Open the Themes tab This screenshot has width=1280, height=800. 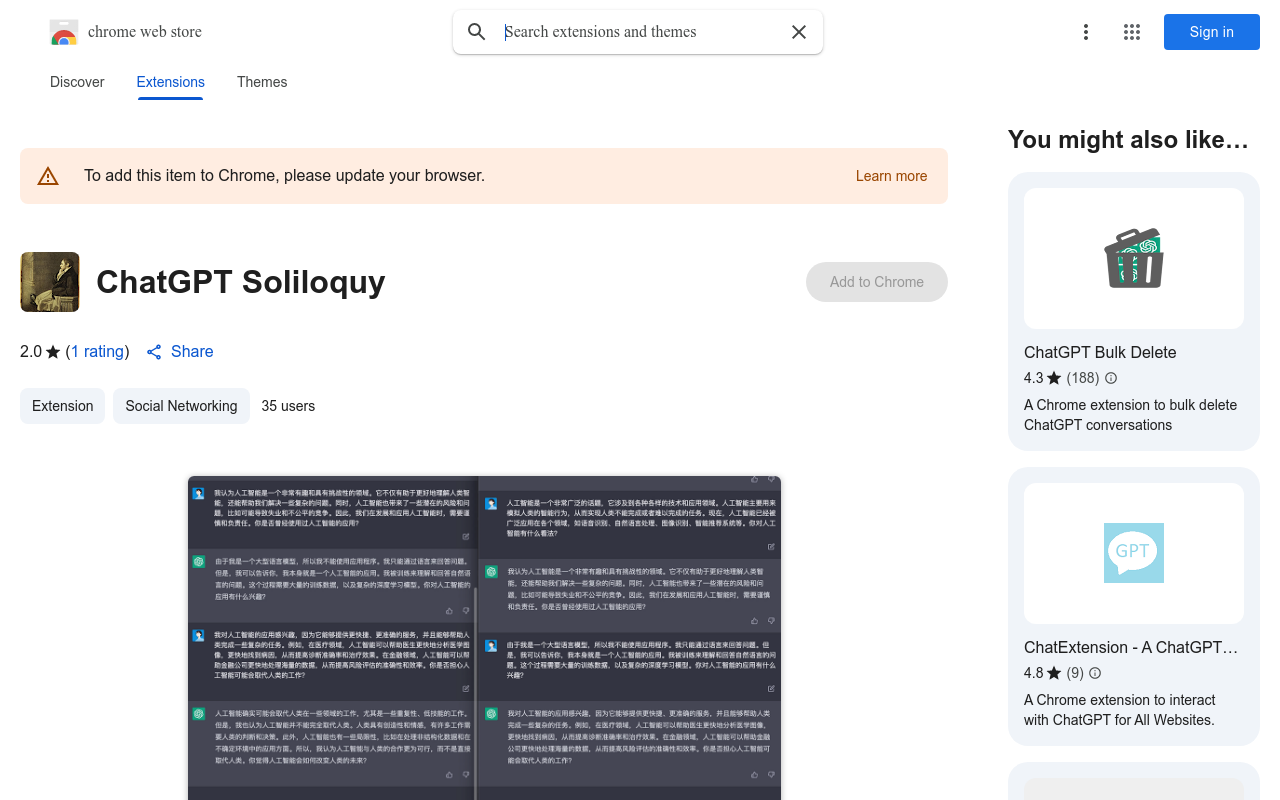point(262,82)
